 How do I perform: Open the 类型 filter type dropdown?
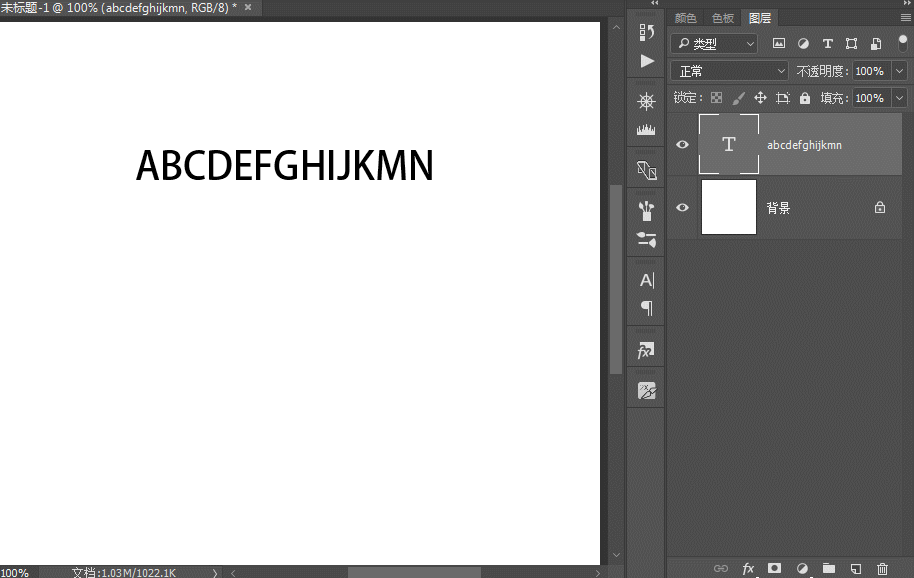(714, 44)
